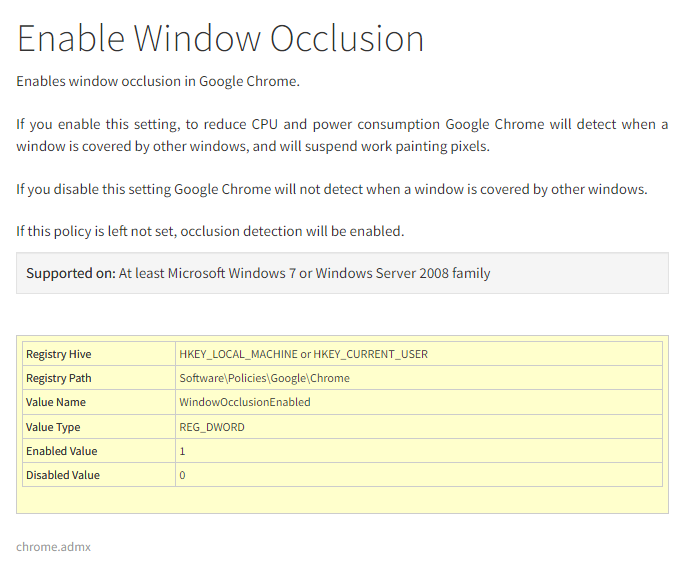The height and width of the screenshot is (578, 687).
Task: Click the bold "Supported on:" label
Action: point(70,273)
